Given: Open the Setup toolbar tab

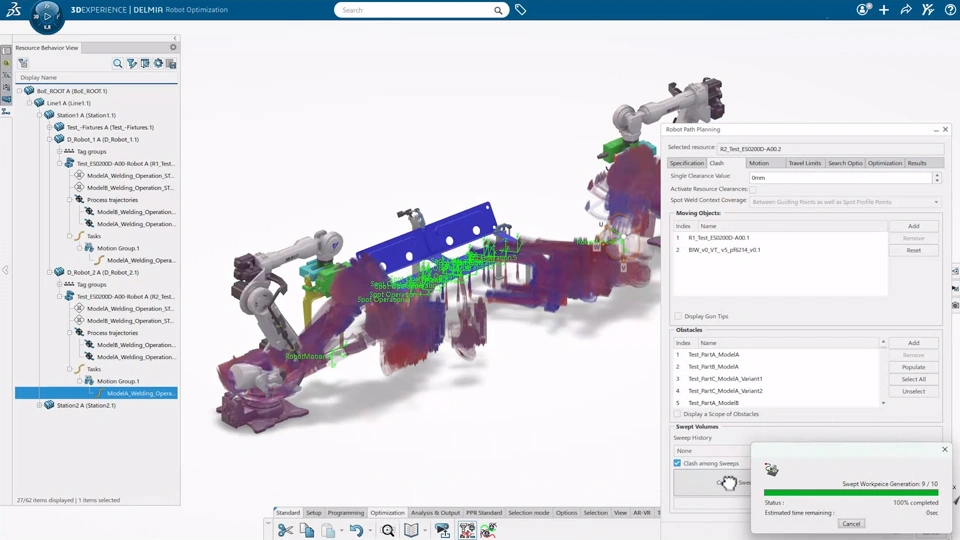Looking at the screenshot, I should coord(313,512).
